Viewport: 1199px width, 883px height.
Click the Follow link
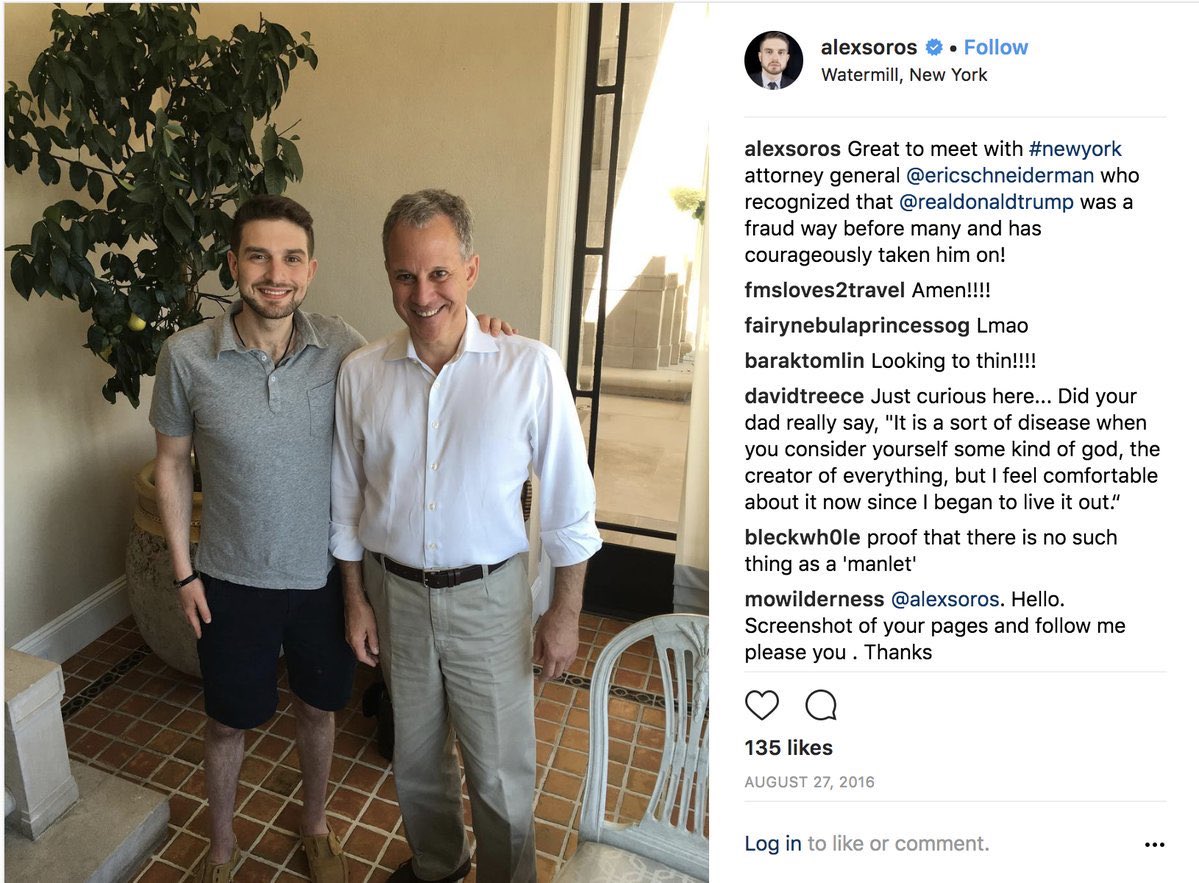996,47
